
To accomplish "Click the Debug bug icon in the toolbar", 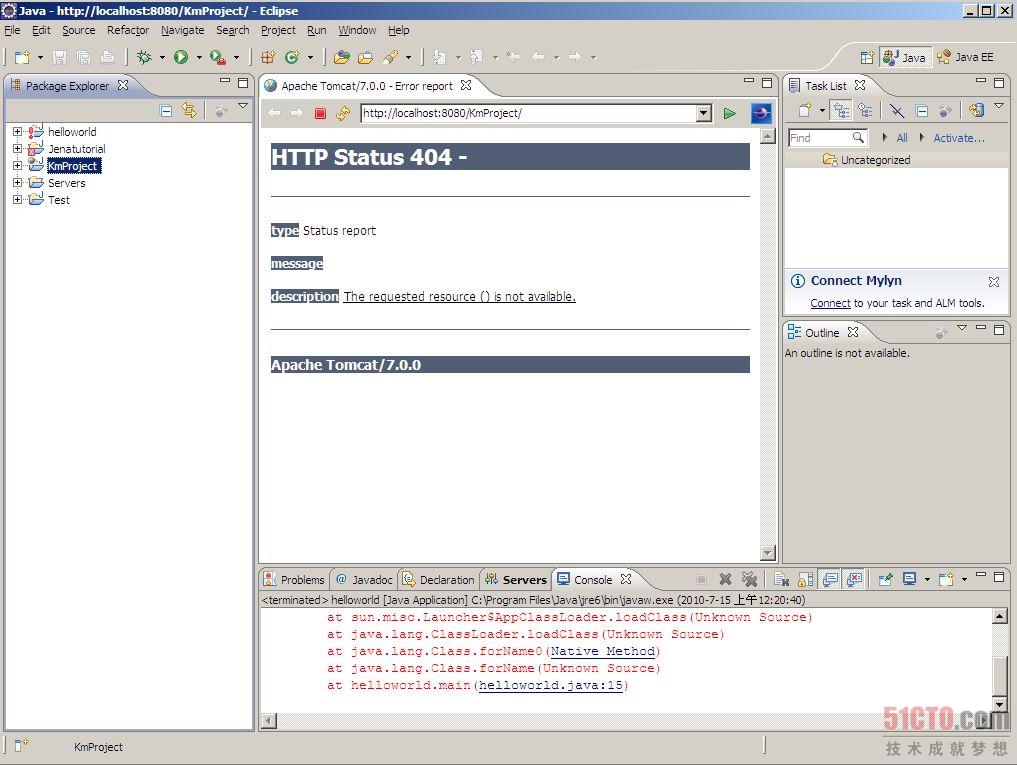I will coord(144,58).
